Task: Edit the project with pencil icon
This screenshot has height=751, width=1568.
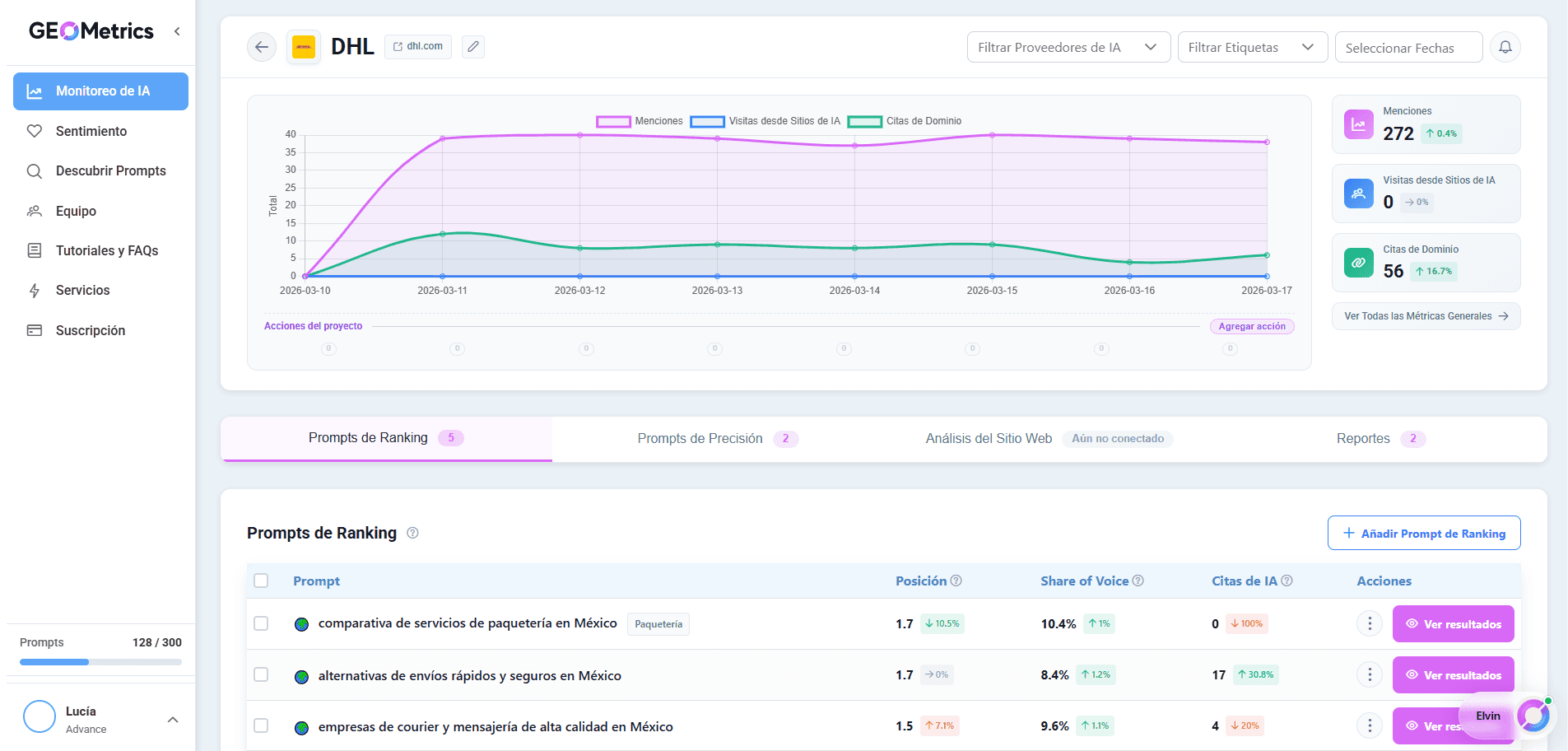Action: (473, 47)
